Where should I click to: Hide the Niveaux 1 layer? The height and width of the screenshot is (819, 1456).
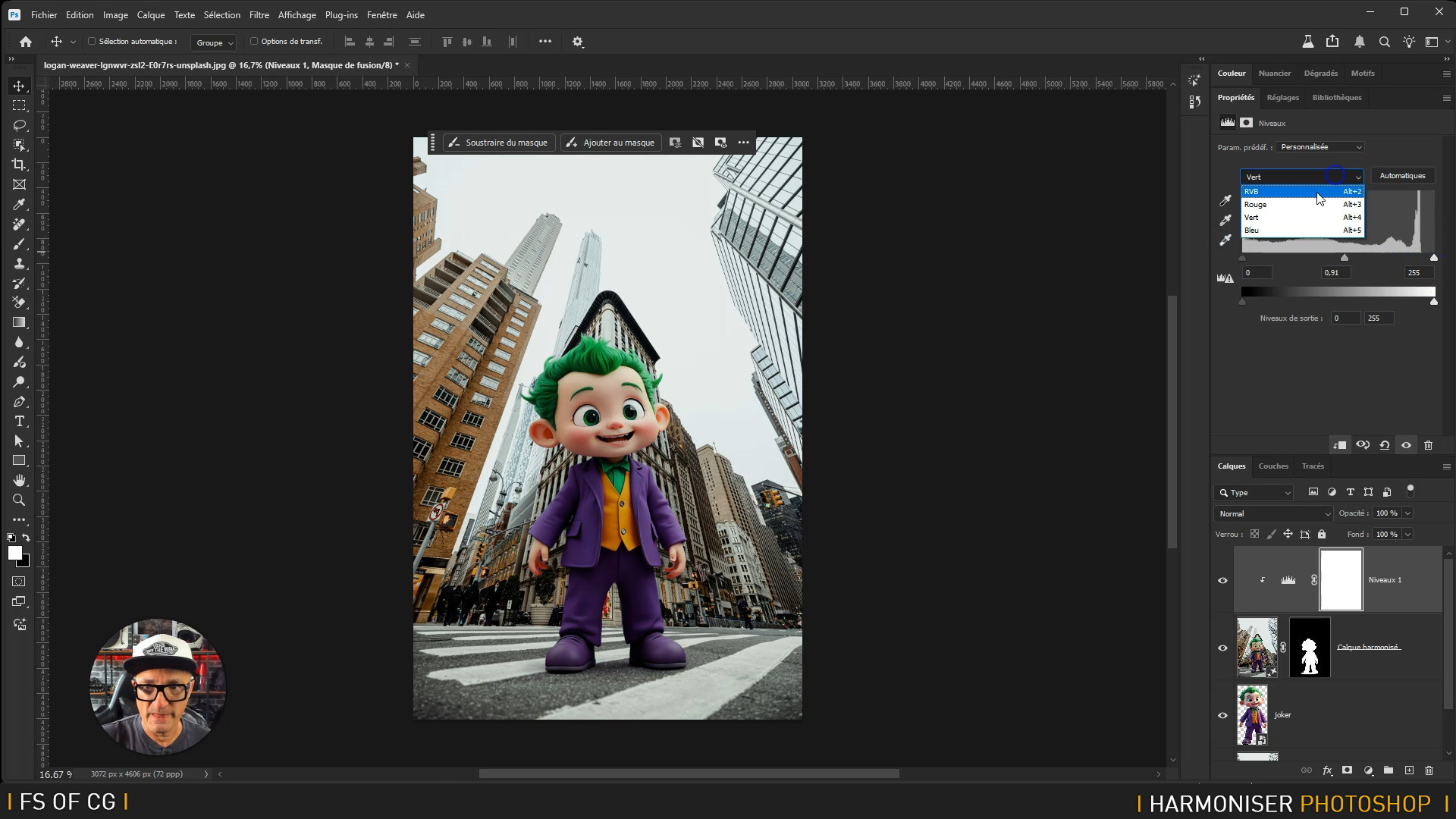(x=1222, y=580)
